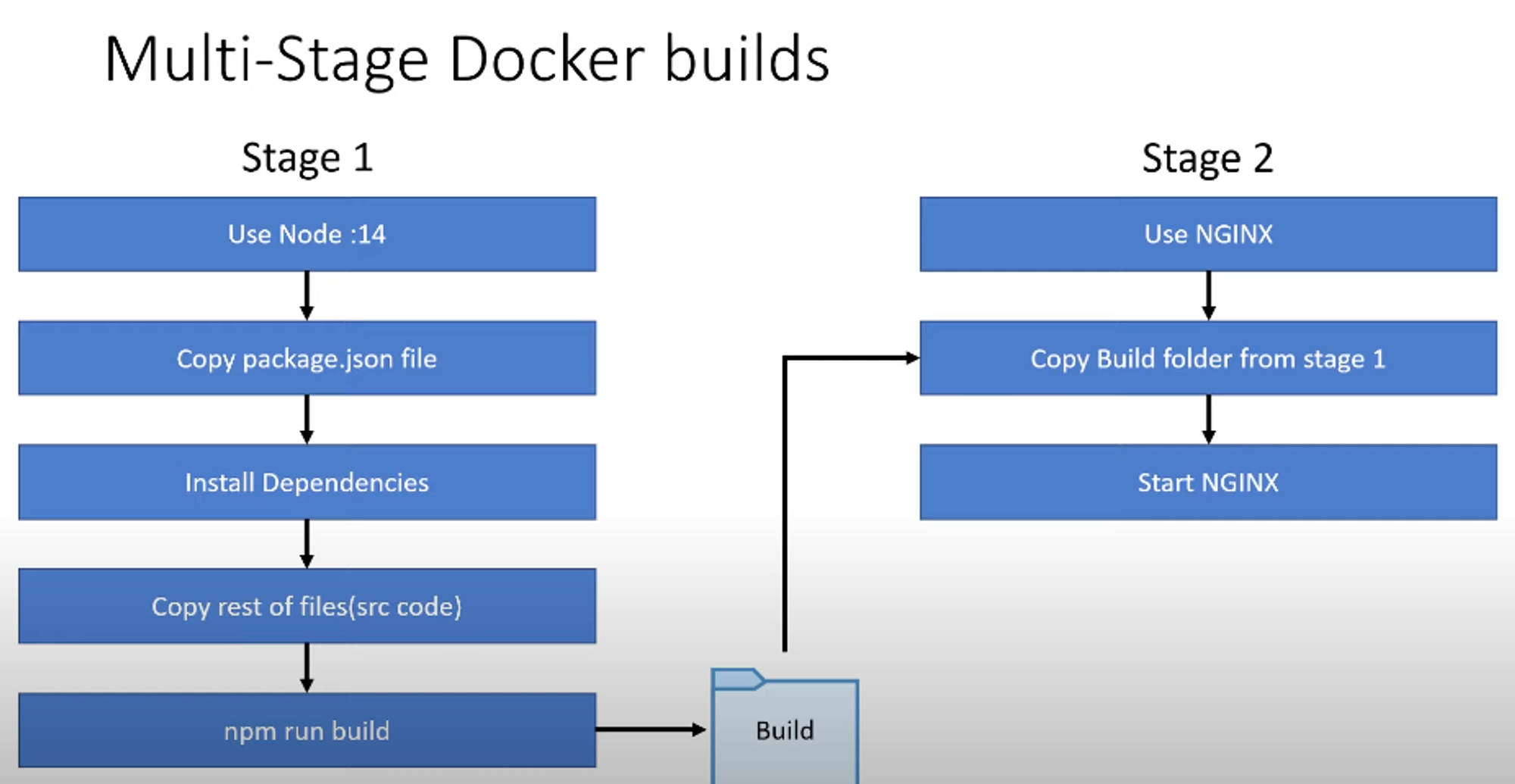Click the 'Use NGINX' box
Viewport: 1515px width, 784px height.
click(1208, 234)
